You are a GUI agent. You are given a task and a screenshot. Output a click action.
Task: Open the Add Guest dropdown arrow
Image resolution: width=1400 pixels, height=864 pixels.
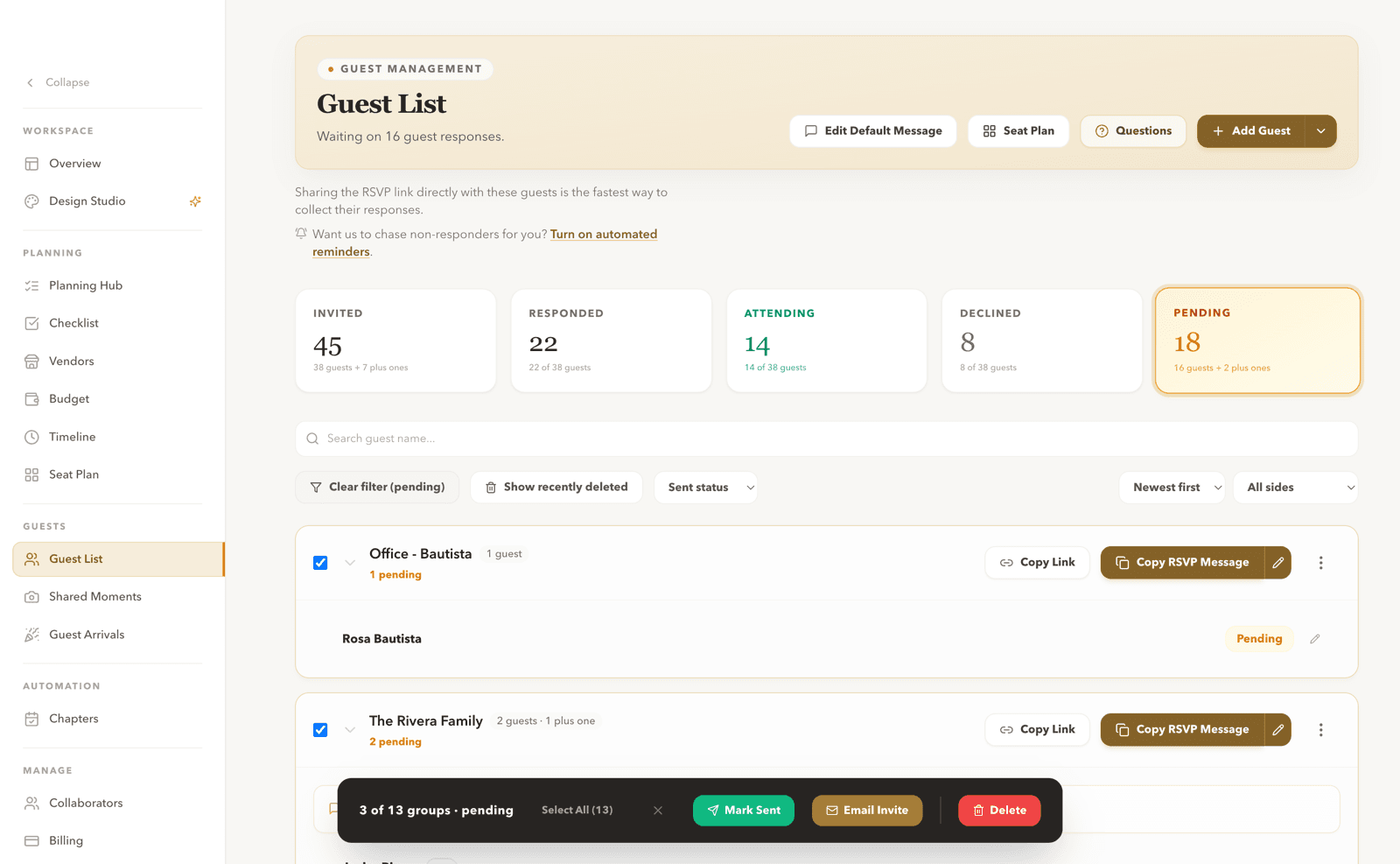(x=1320, y=131)
